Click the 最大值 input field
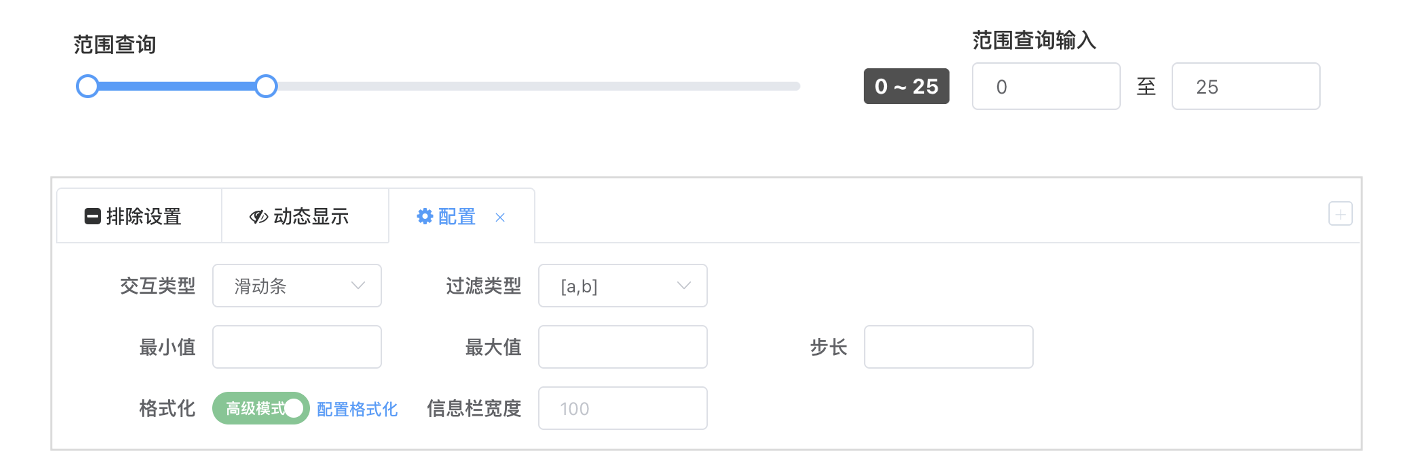The height and width of the screenshot is (476, 1402). (x=623, y=347)
